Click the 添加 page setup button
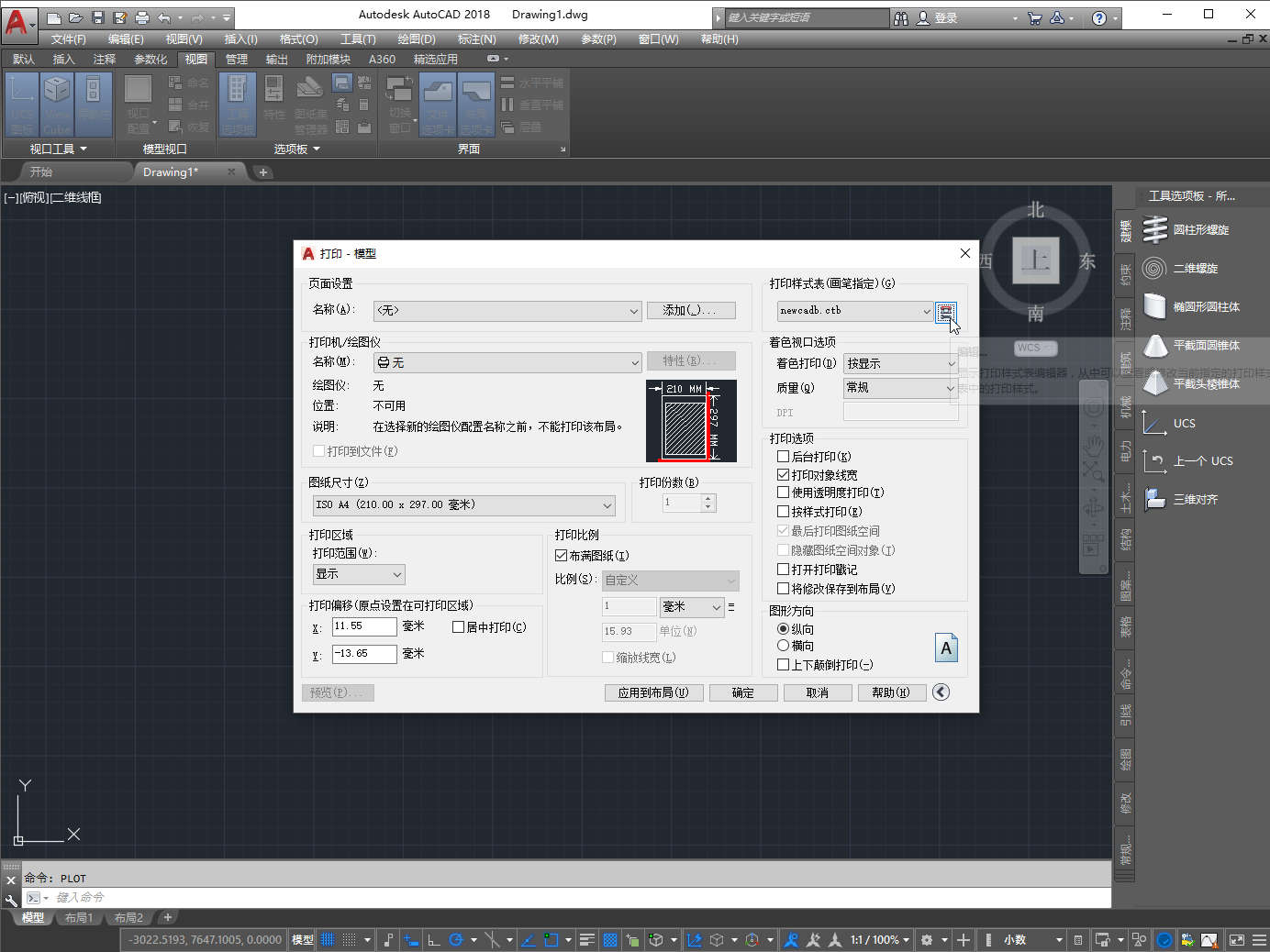 691,310
